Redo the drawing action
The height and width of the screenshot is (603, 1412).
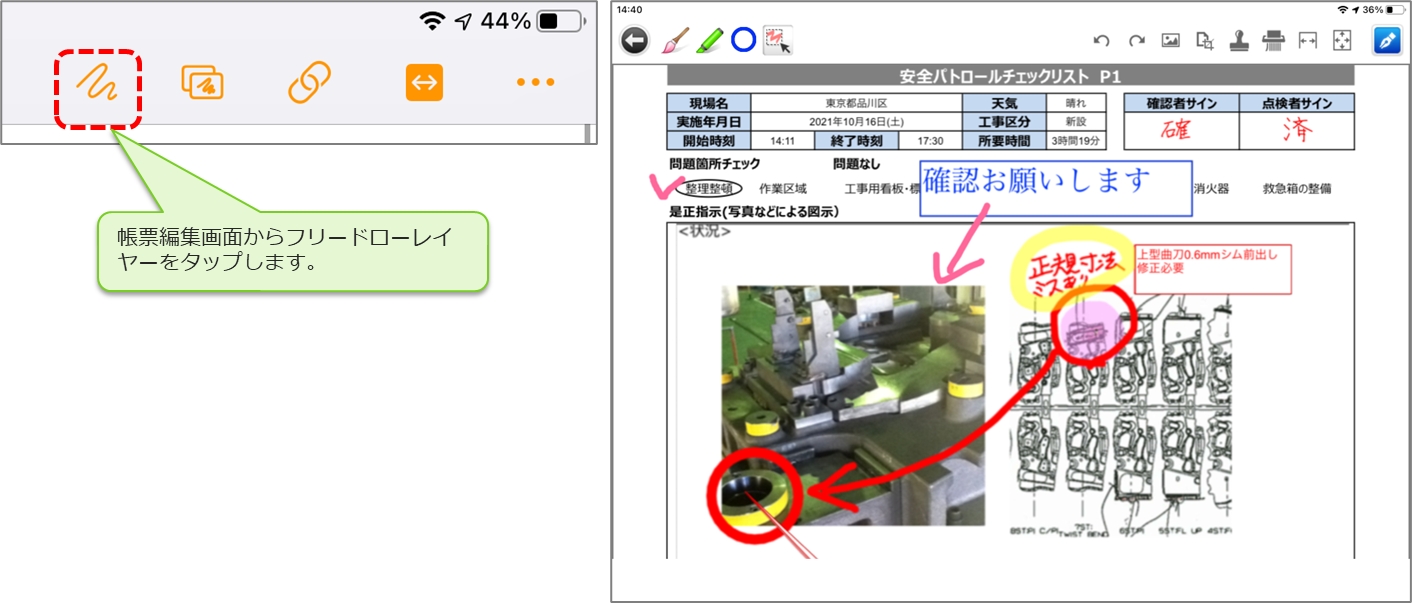point(1137,41)
